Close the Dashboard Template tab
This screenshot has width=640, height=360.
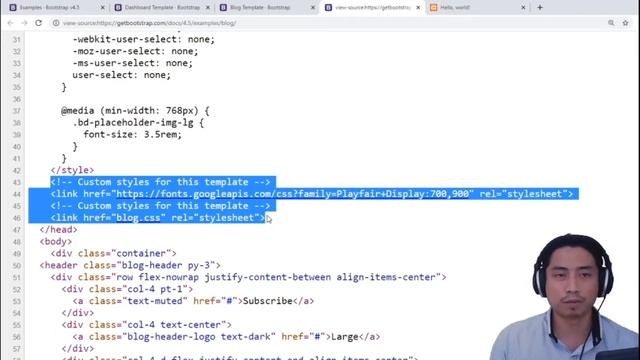[x=208, y=7]
